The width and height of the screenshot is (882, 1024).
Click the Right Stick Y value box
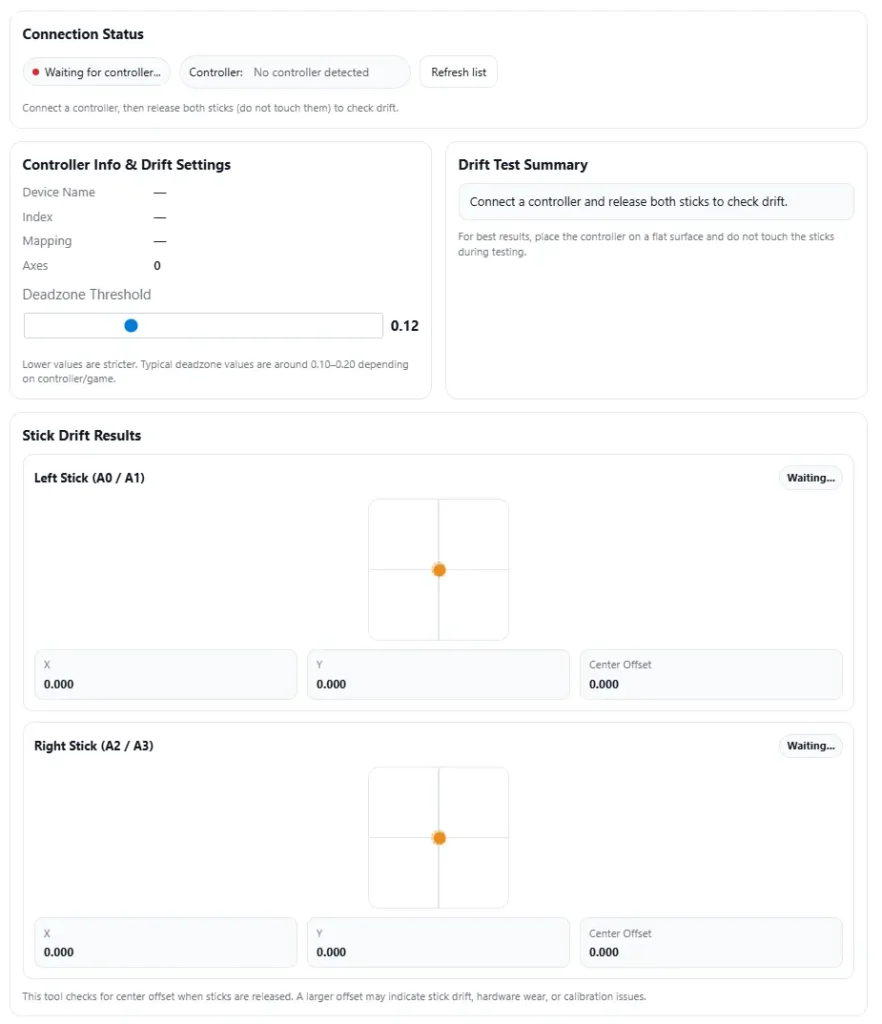[x=438, y=943]
